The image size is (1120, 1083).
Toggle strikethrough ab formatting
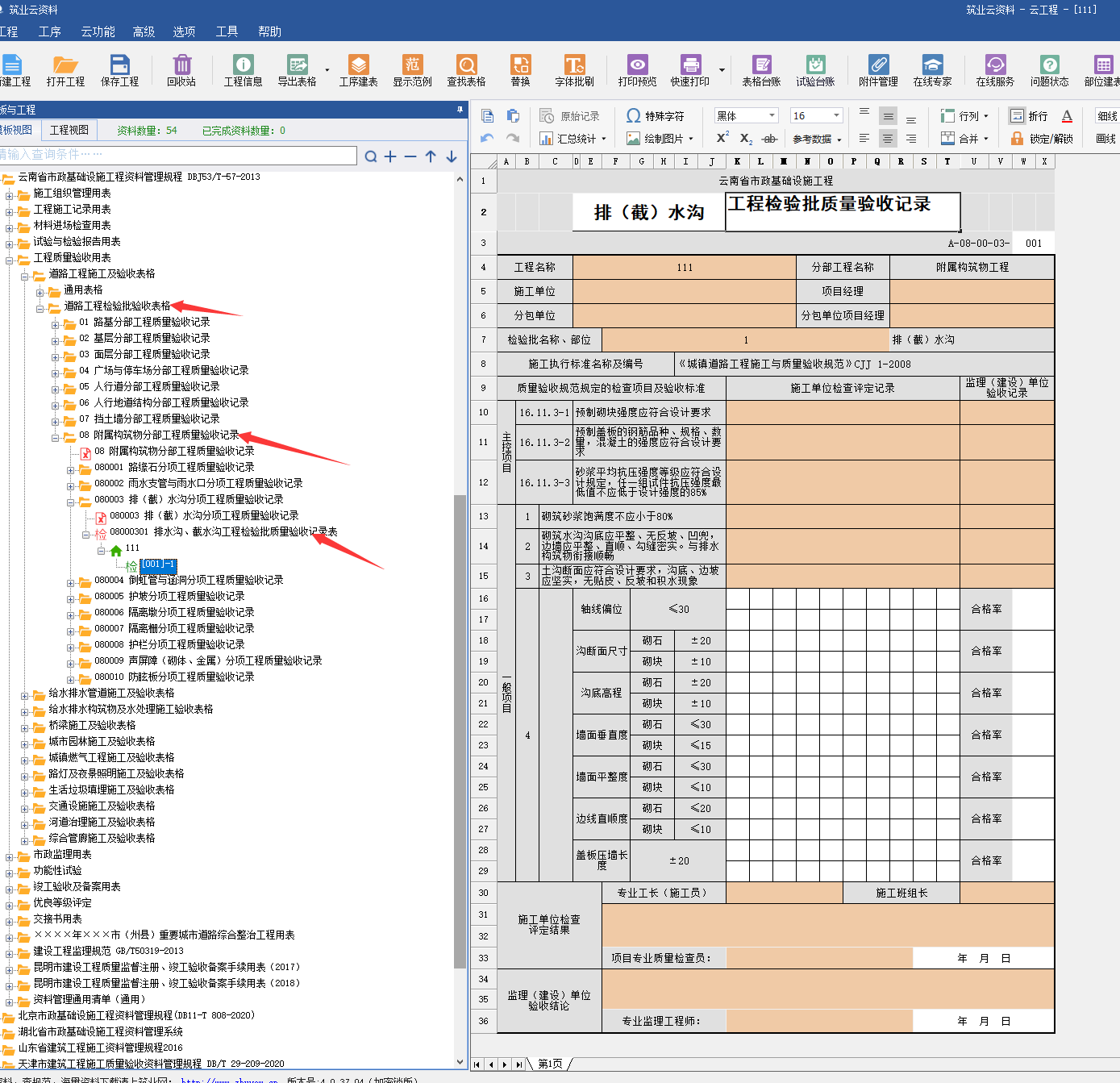[x=770, y=139]
